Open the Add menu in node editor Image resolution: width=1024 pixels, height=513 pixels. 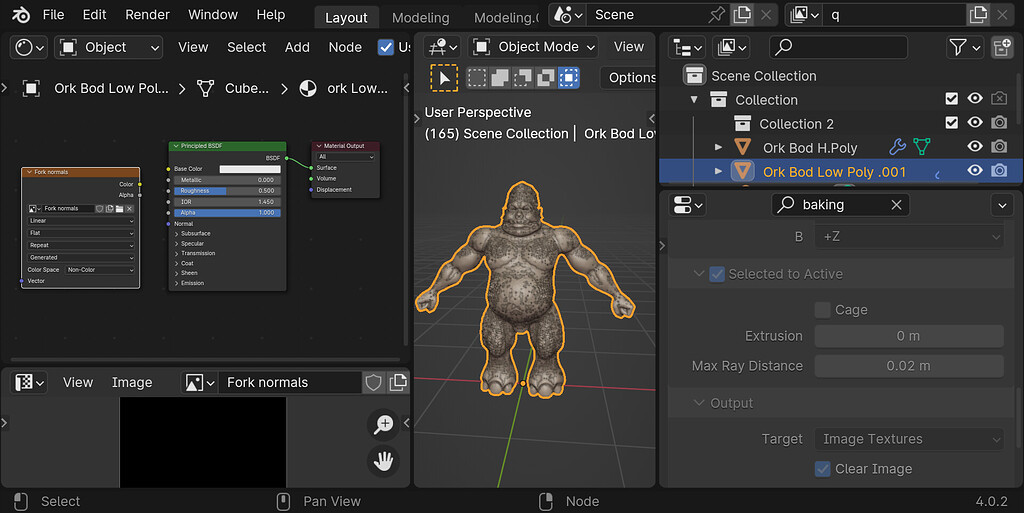297,47
